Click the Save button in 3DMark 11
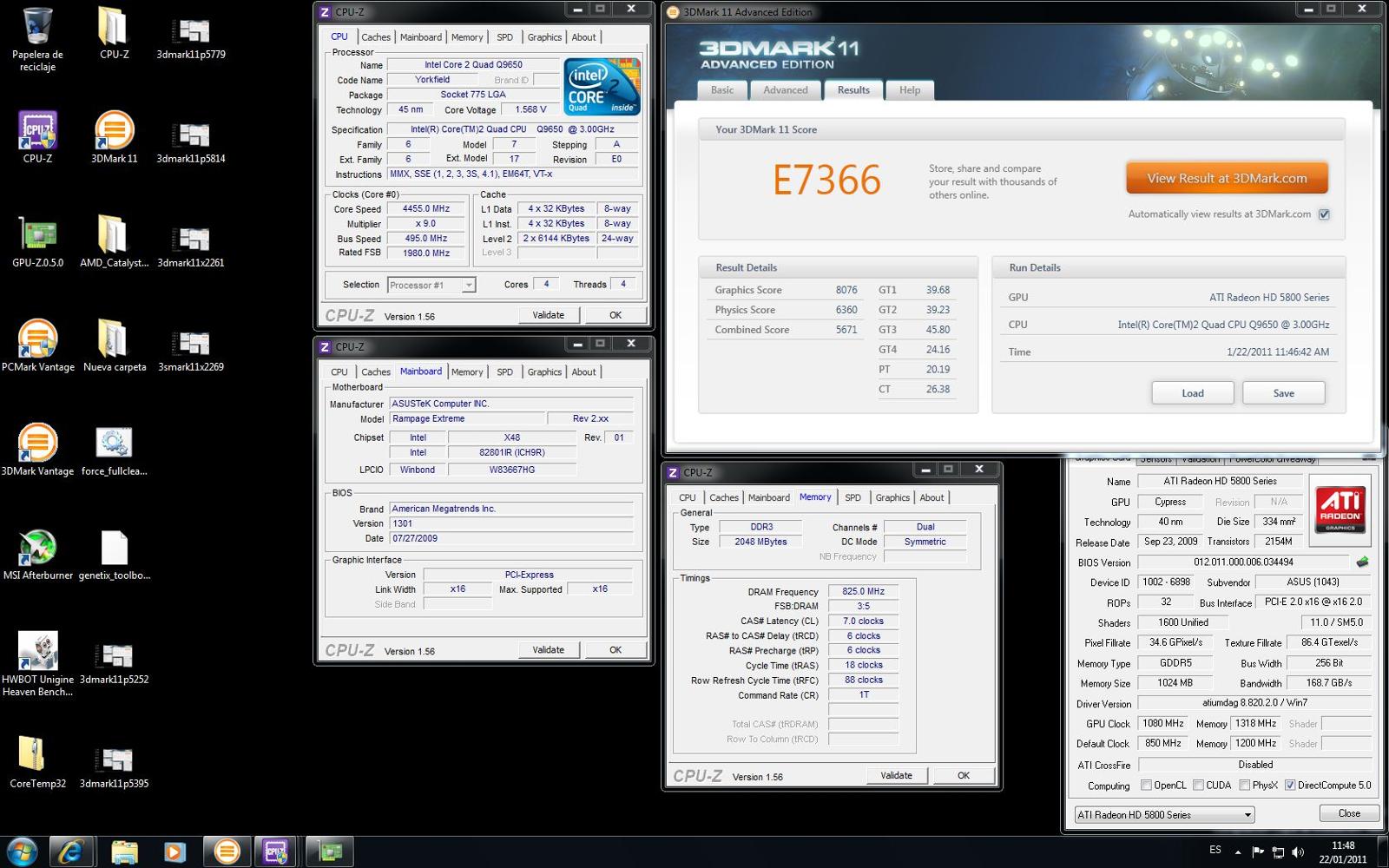The height and width of the screenshot is (868, 1389). (1284, 393)
